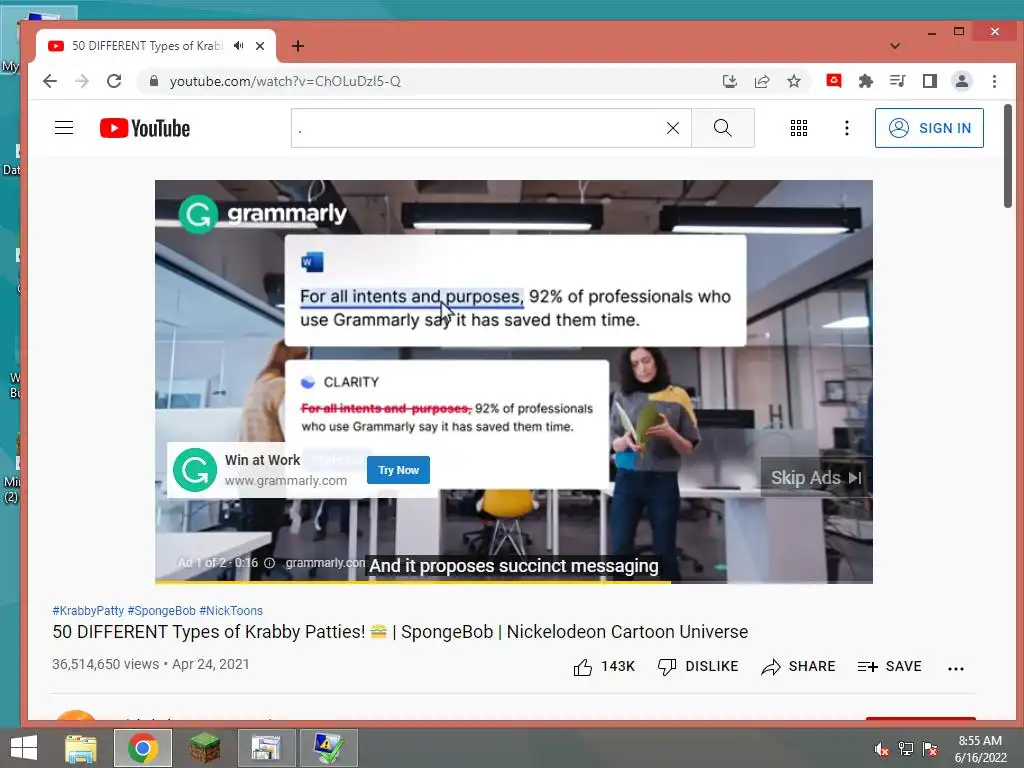The image size is (1024, 768).
Task: Open YouTube hamburger guide menu
Action: click(x=64, y=128)
